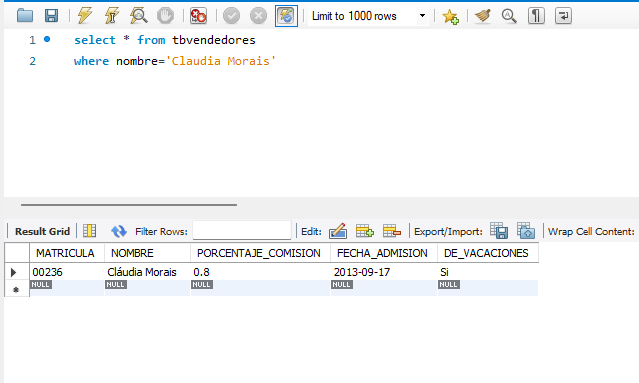This screenshot has width=639, height=383.
Task: Click the where keyword in line 2
Action: click(91, 61)
